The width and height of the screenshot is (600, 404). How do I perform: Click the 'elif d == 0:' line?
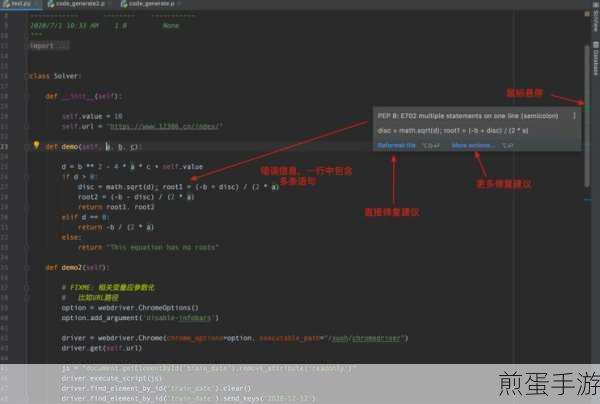pos(85,217)
